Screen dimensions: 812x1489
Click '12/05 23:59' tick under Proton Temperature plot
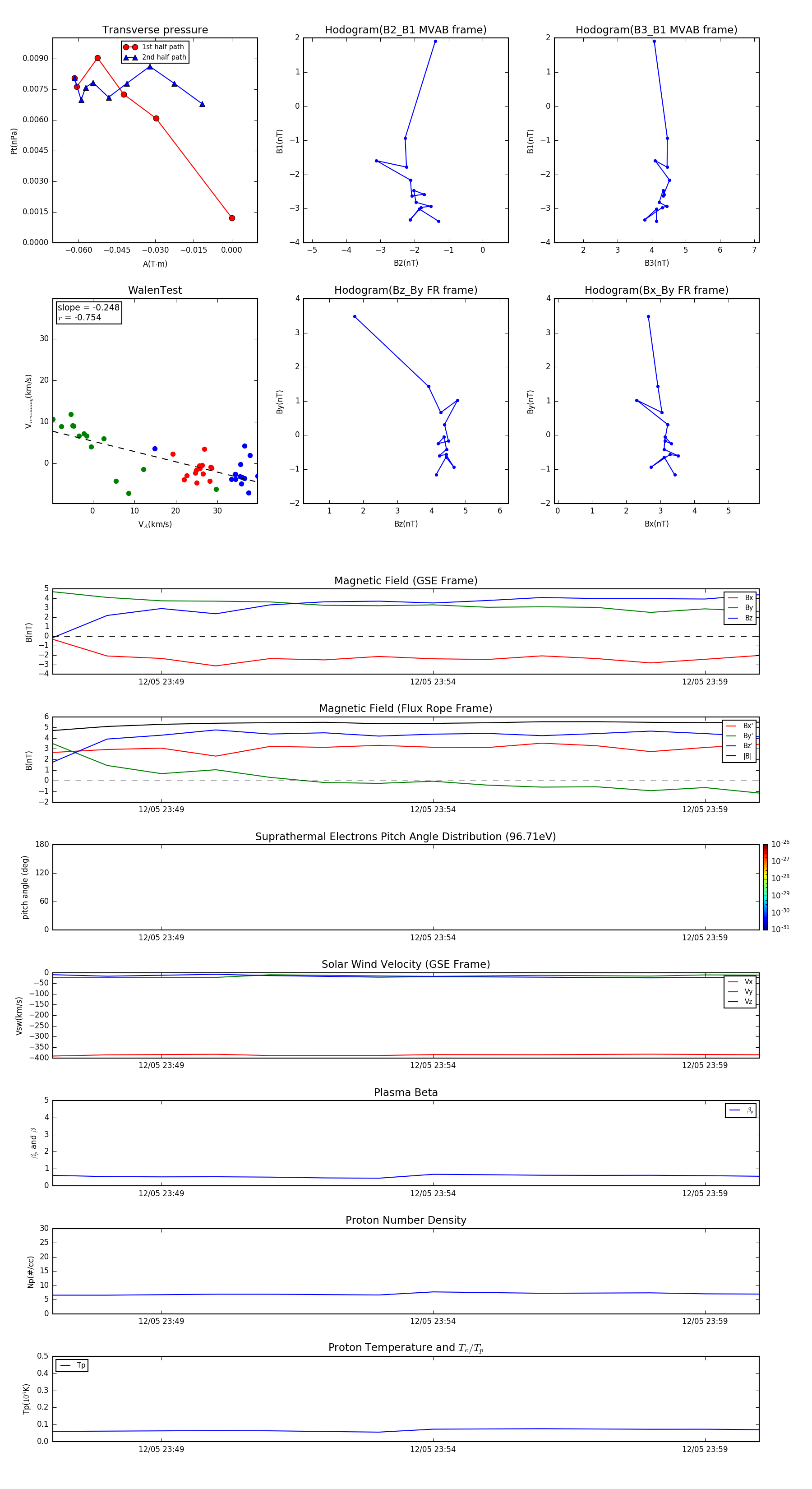click(x=705, y=1449)
